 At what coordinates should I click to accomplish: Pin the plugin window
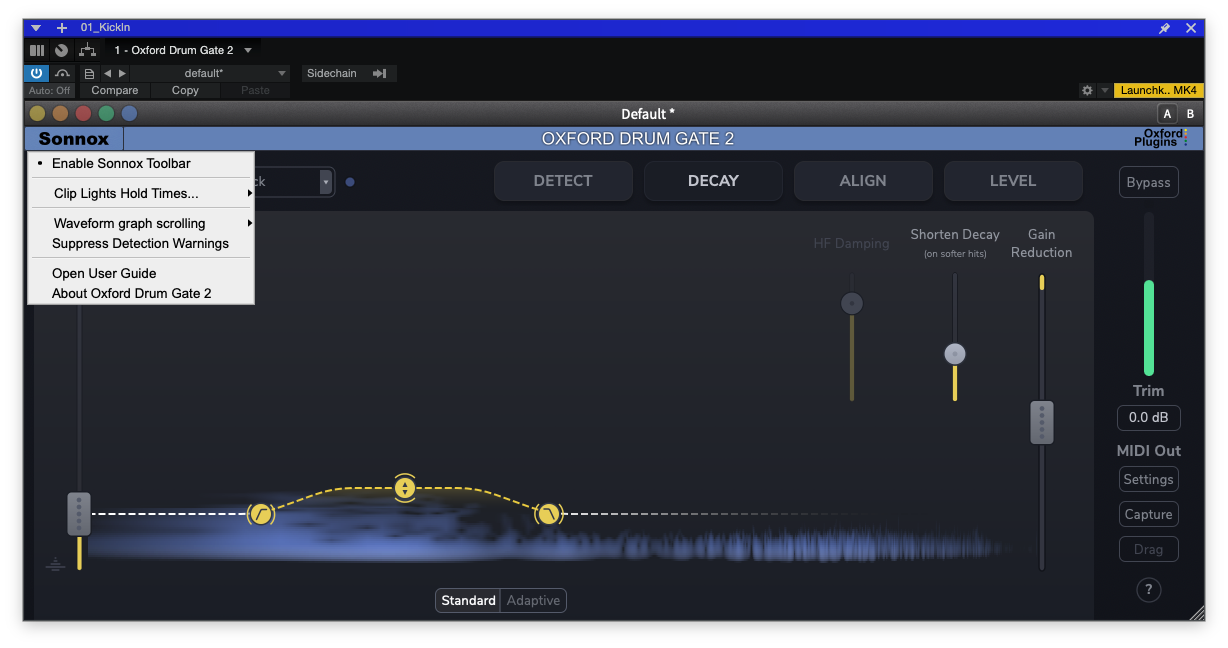(x=1164, y=28)
